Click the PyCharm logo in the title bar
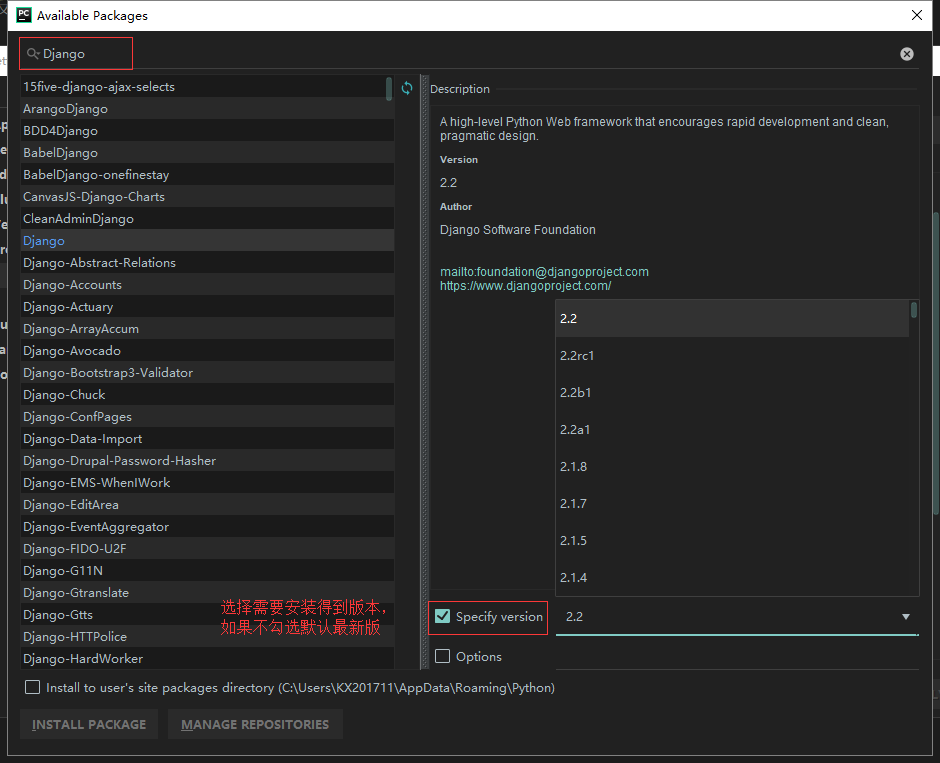Screen dimensions: 940x763 point(24,15)
